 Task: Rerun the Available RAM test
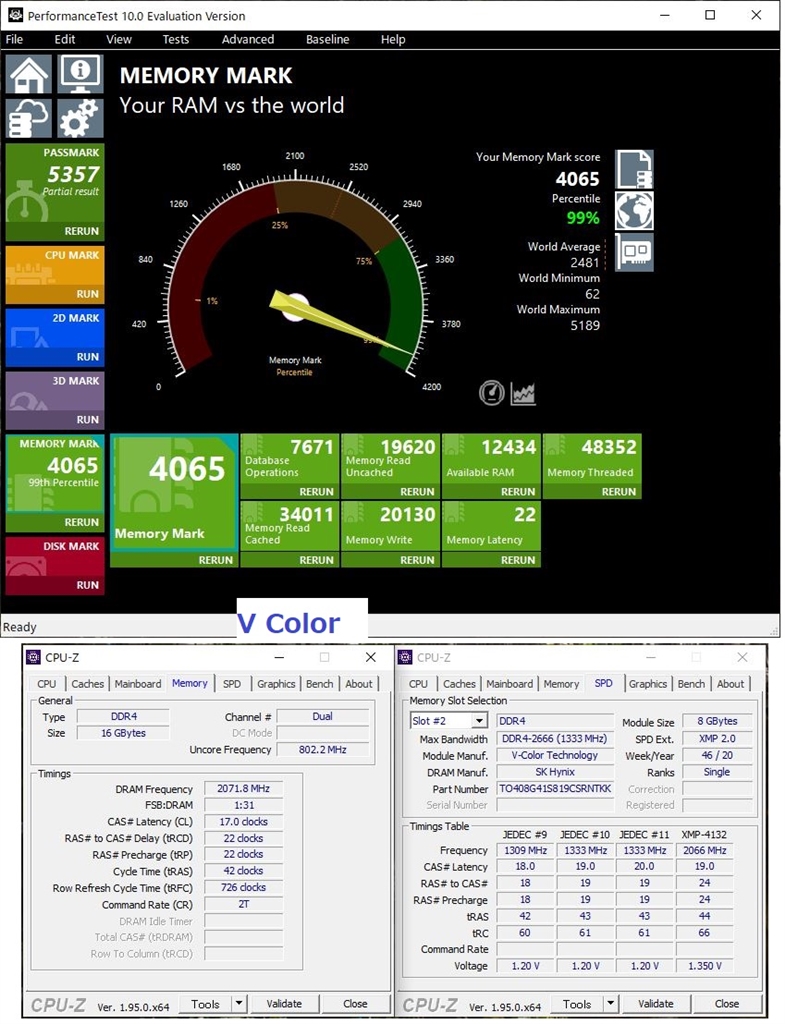tap(518, 492)
